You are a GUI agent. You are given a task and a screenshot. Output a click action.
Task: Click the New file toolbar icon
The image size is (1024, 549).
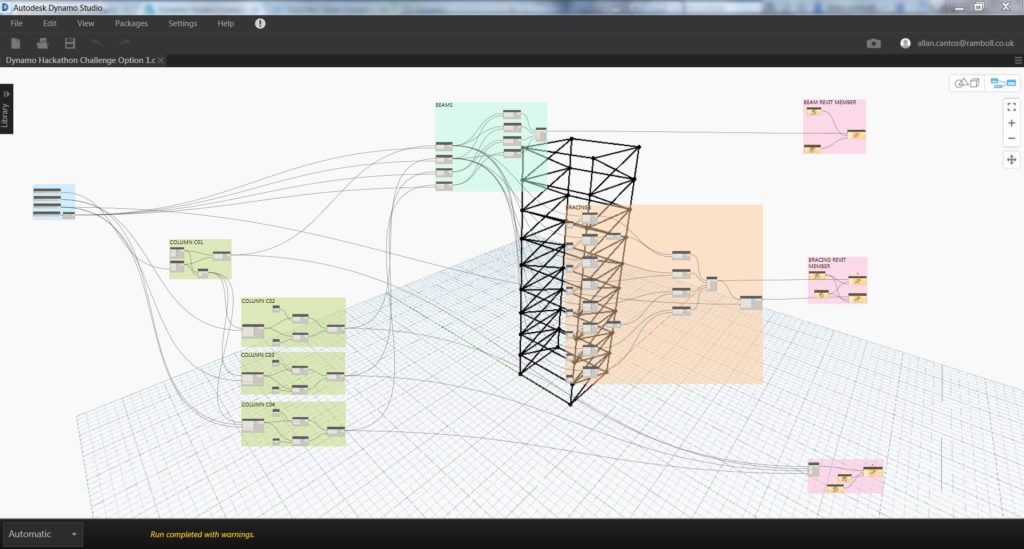(16, 43)
